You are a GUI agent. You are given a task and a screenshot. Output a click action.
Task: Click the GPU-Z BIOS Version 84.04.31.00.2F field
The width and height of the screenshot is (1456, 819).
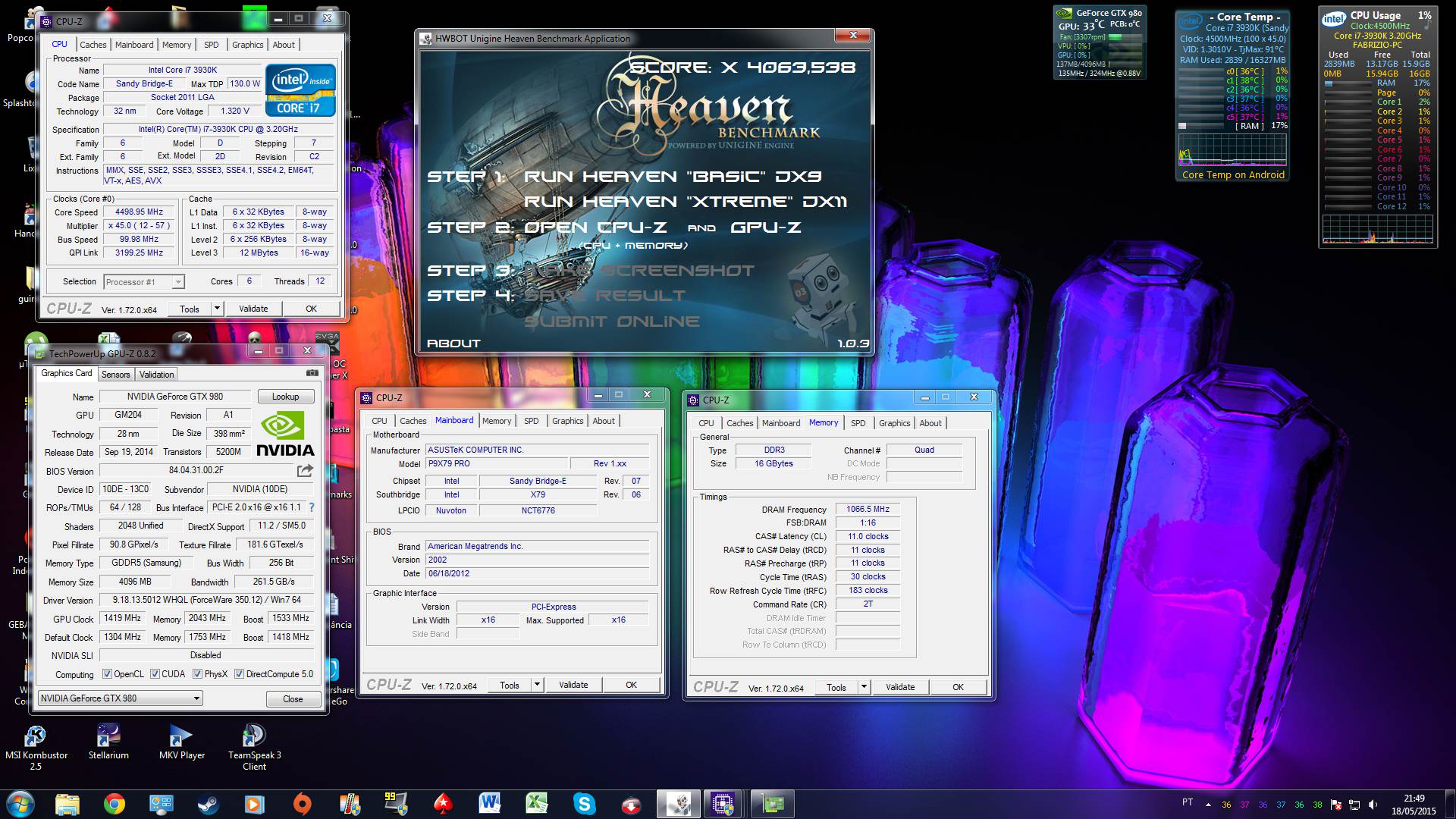coord(196,470)
